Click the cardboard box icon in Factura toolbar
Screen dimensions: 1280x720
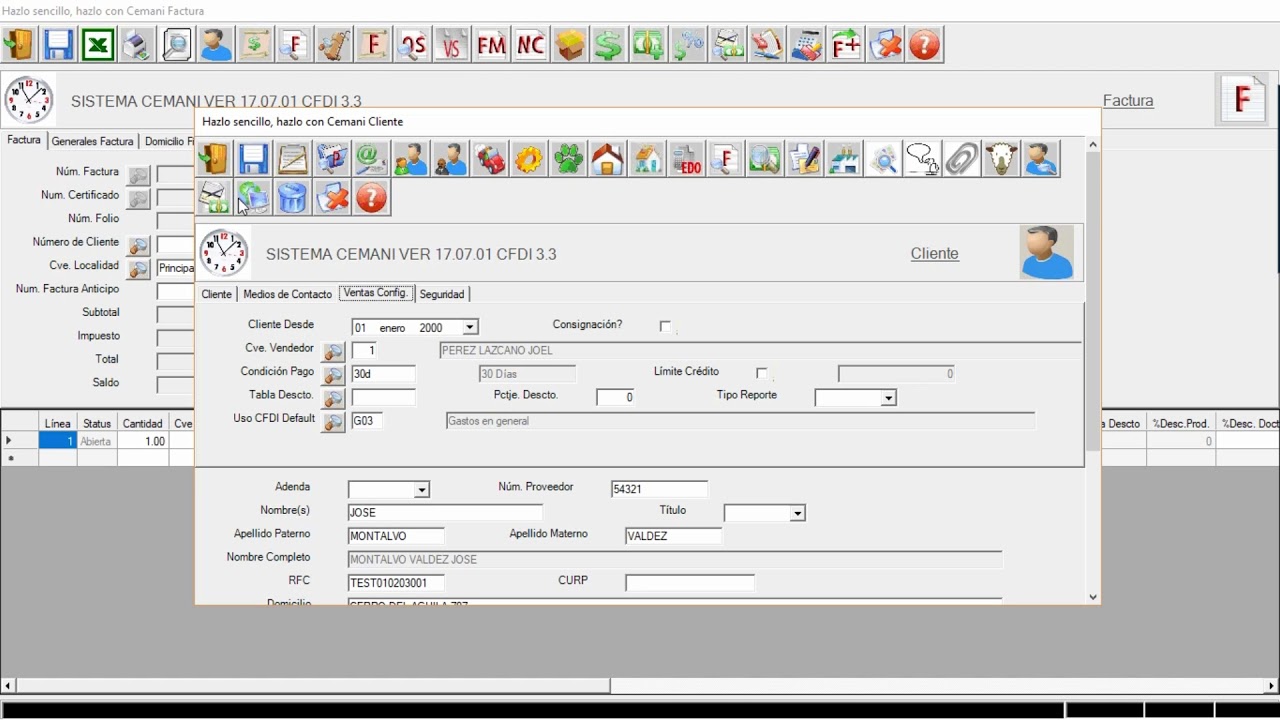570,45
